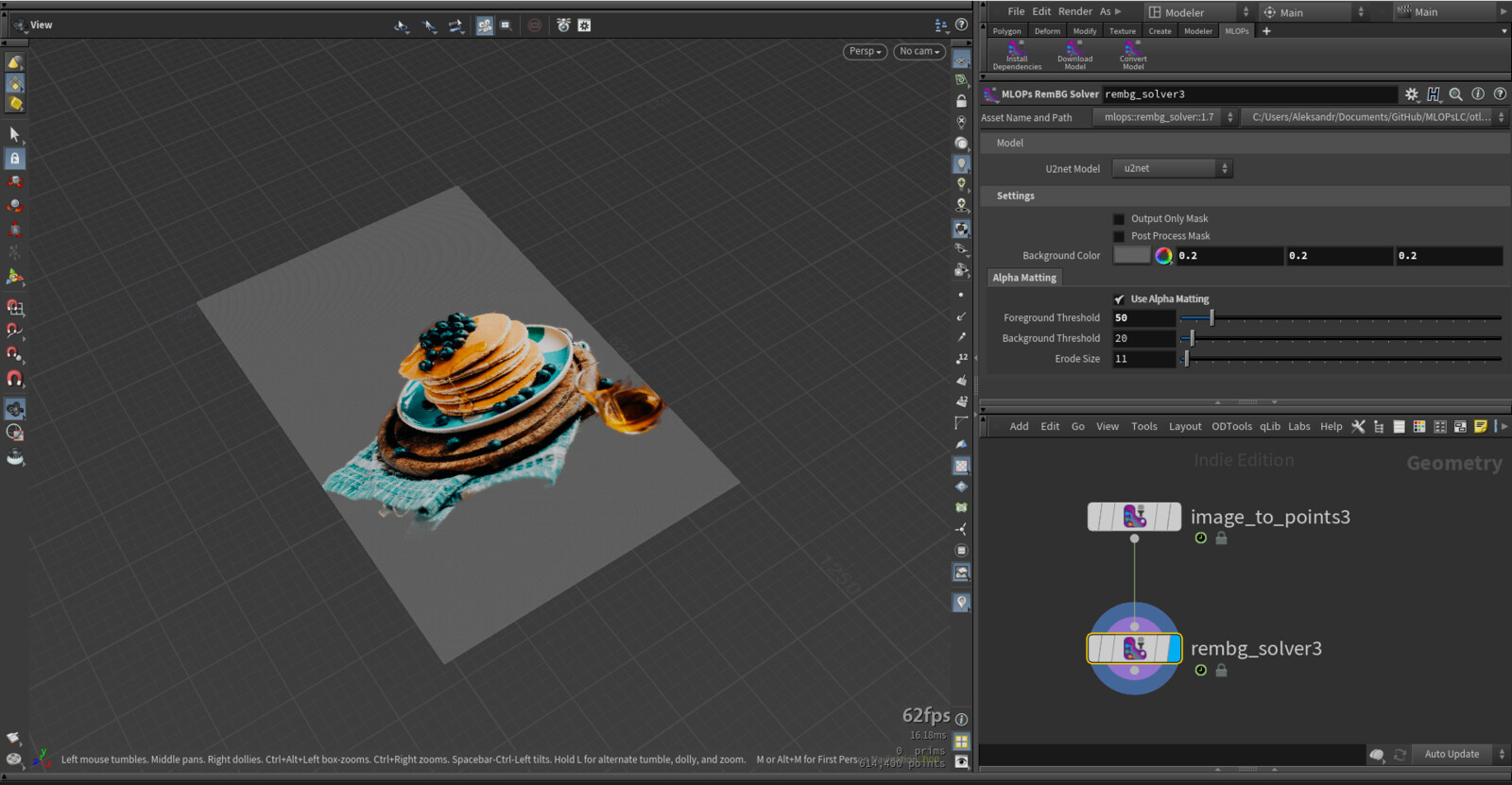Screen dimensions: 1512x785
Task: Collapse the Settings section header
Action: click(x=1245, y=196)
